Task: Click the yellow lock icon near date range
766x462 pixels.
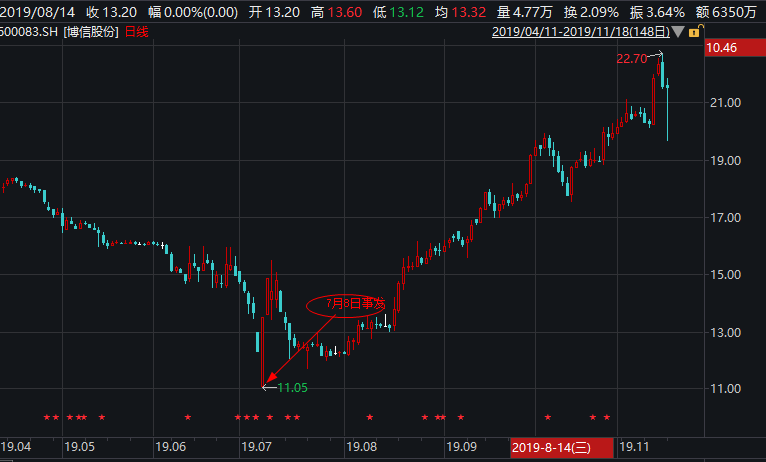Action: [692, 32]
